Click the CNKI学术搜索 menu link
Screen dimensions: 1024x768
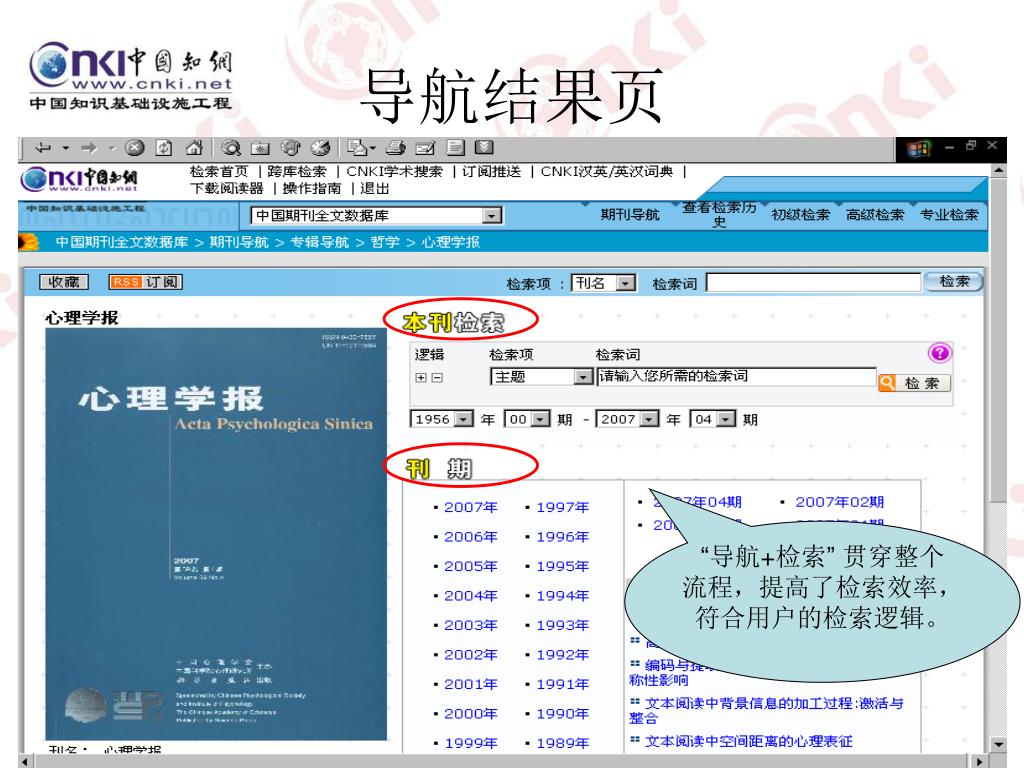pyautogui.click(x=394, y=172)
